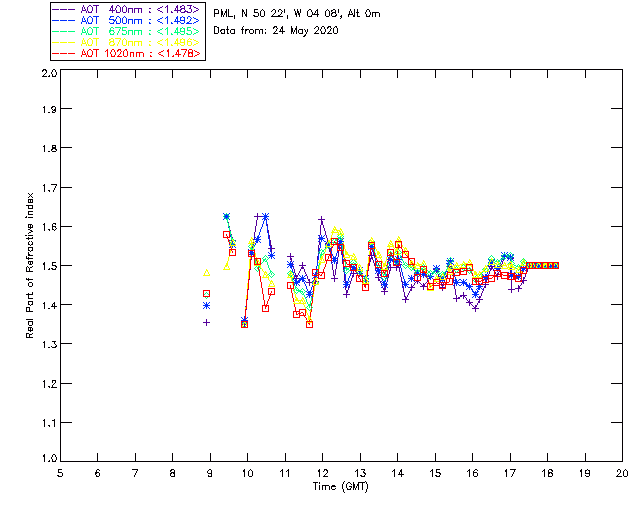Click the 1.1 y-axis tick label
Viewport: 640px width, 512px height.
tap(49, 423)
